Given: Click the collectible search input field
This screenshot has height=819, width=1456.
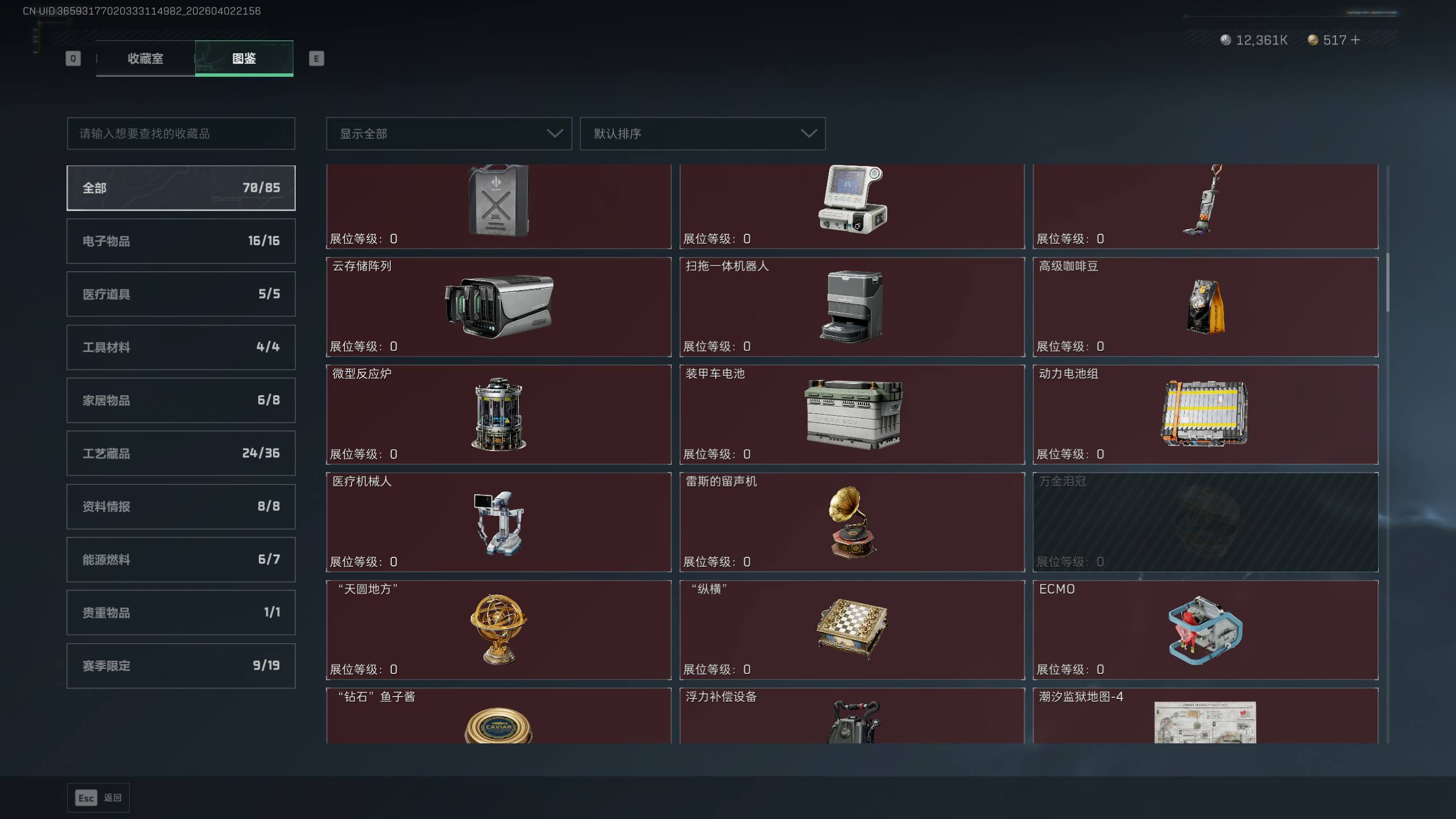Looking at the screenshot, I should click(181, 134).
